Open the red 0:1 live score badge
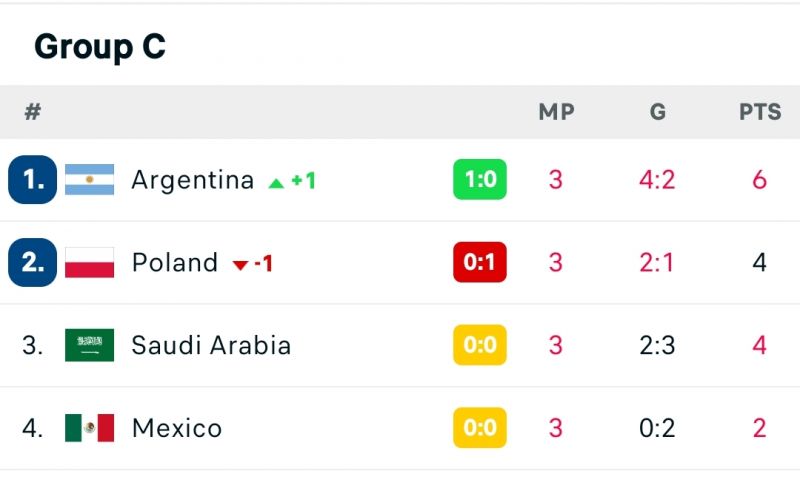800x488 pixels. pos(480,262)
